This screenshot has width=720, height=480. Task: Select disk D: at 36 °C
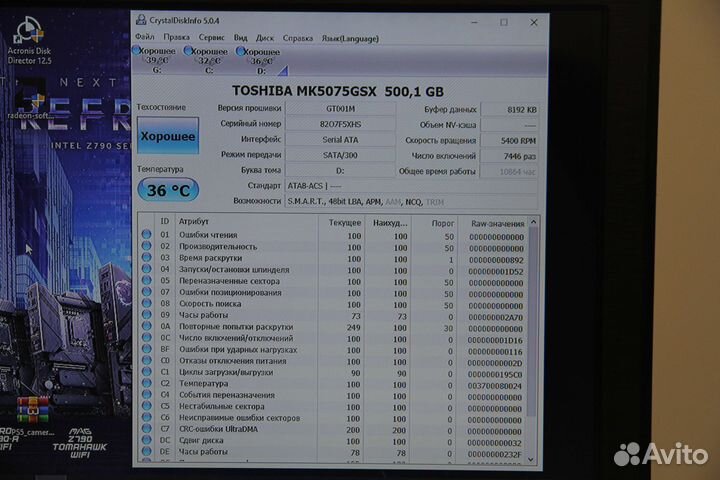pyautogui.click(x=259, y=61)
